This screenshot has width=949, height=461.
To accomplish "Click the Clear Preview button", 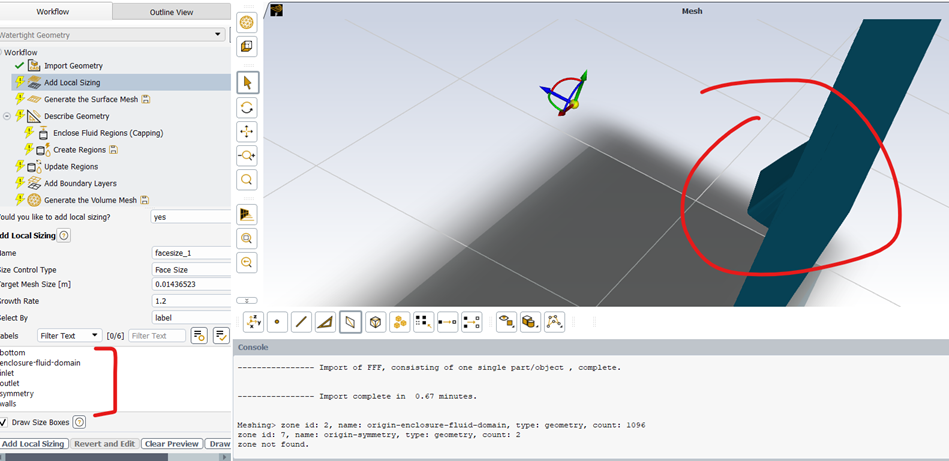I will (x=169, y=444).
